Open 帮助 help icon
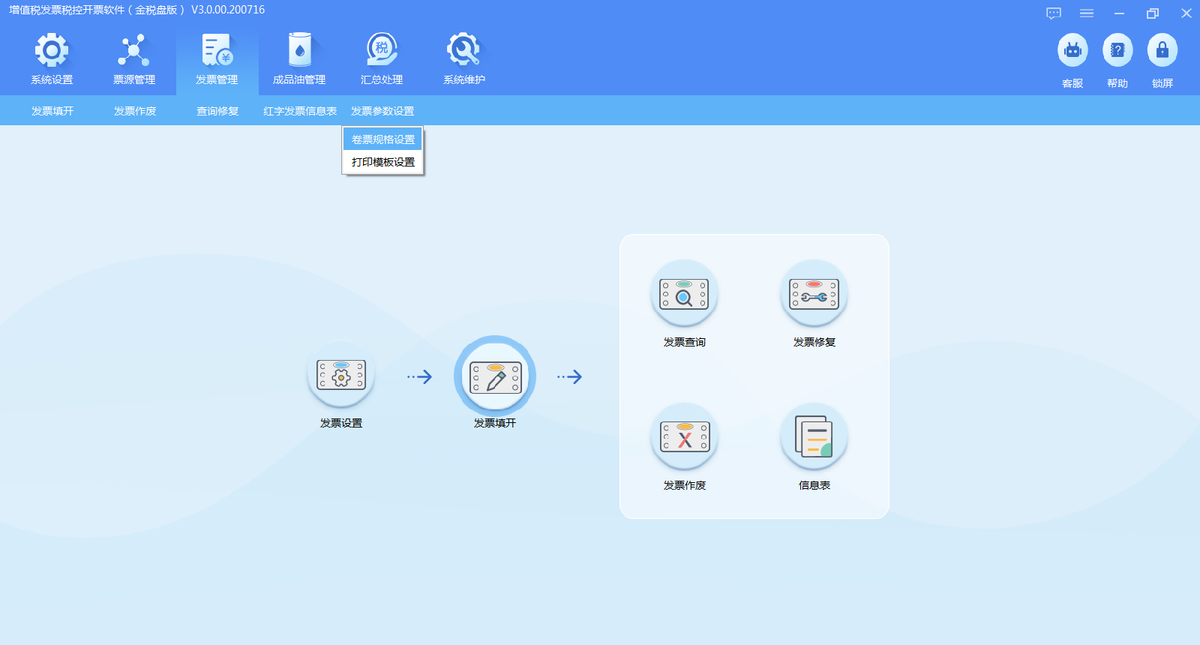 coord(1117,50)
